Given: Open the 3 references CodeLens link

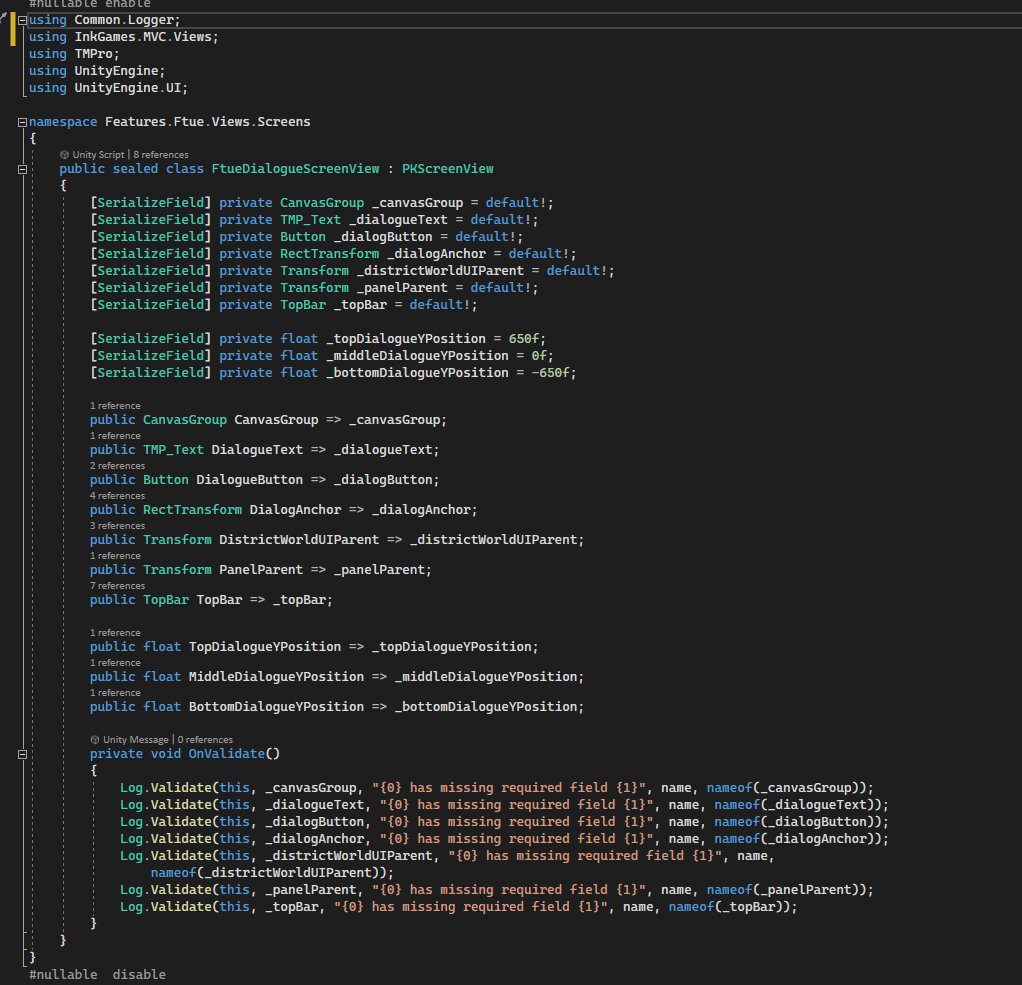Looking at the screenshot, I should (x=117, y=525).
